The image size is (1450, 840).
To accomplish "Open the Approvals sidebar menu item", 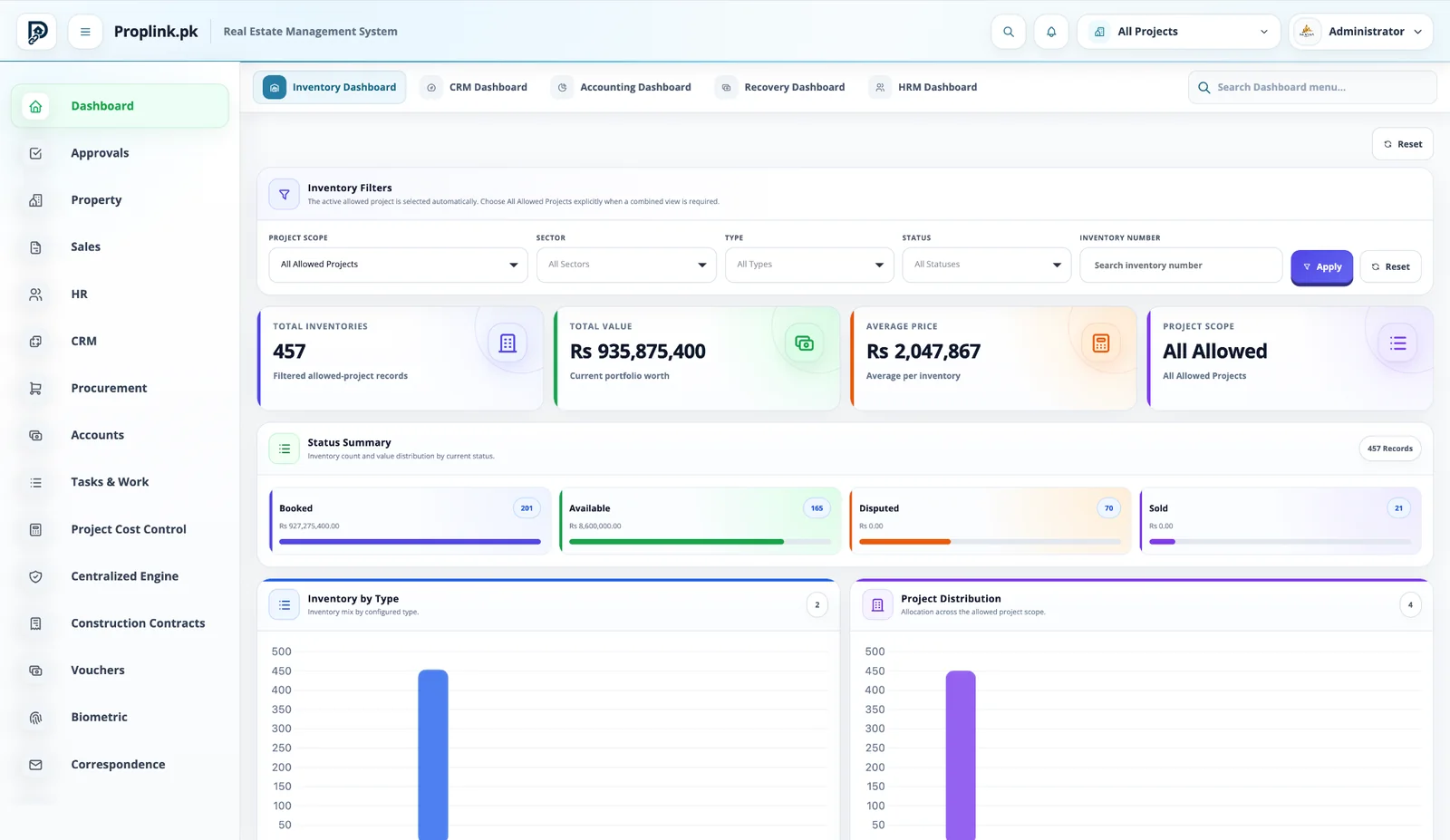I will [x=120, y=153].
